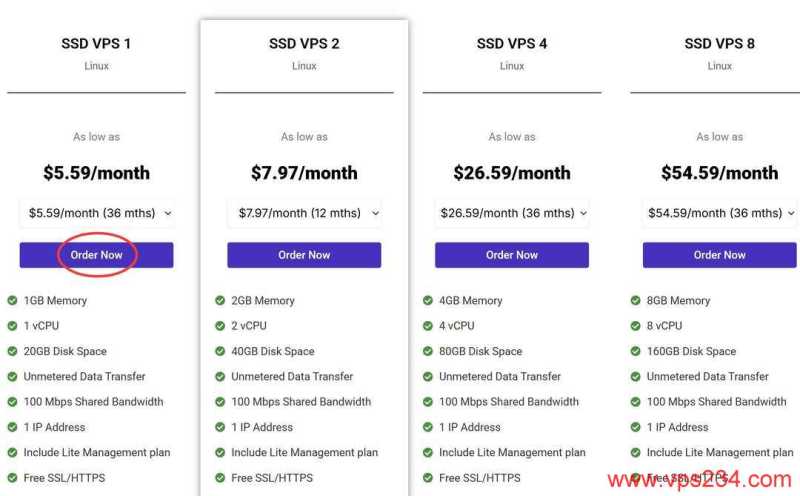Click the $26.59/month price text
Screen dimensions: 800x496
[x=512, y=173]
